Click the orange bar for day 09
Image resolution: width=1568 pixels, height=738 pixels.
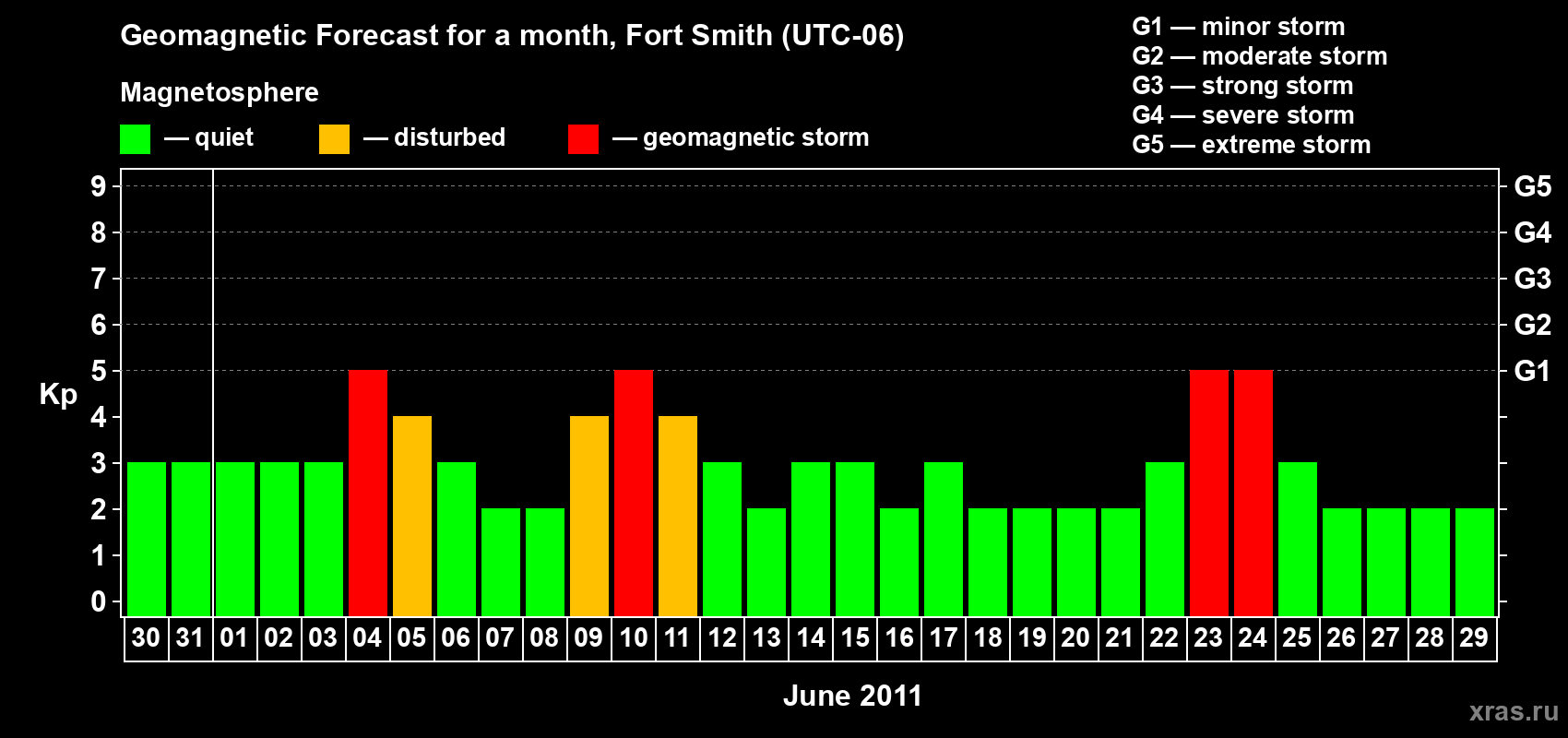(x=589, y=517)
